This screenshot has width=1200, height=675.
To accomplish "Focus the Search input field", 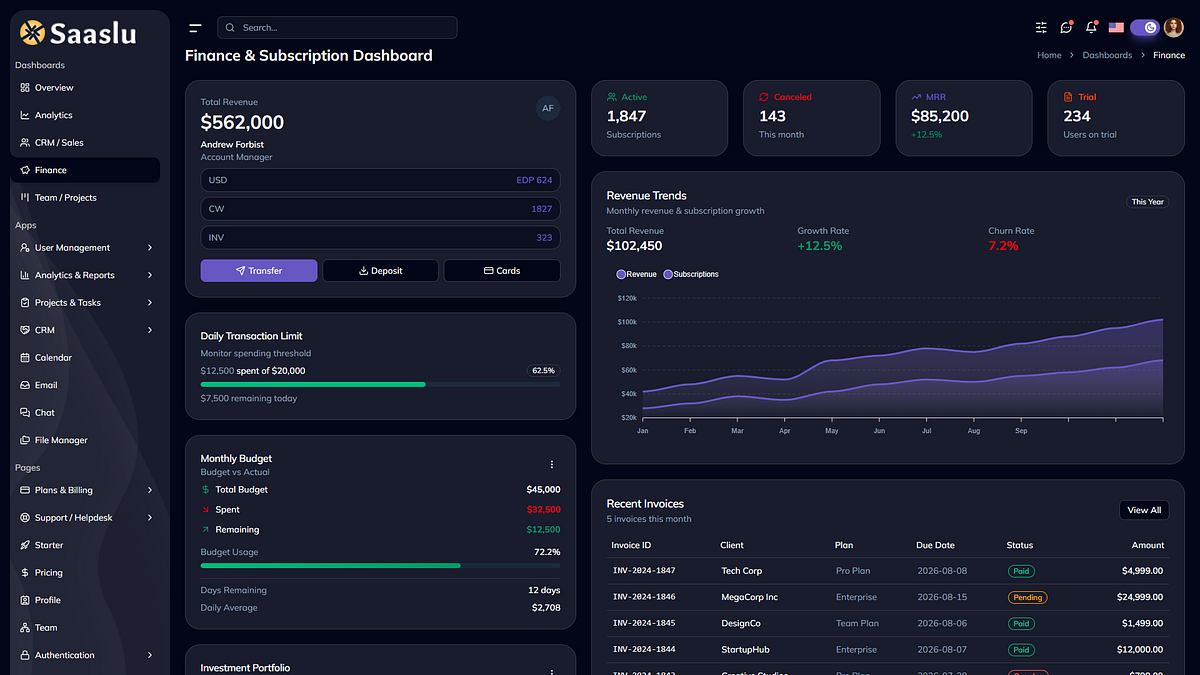I will [x=337, y=28].
